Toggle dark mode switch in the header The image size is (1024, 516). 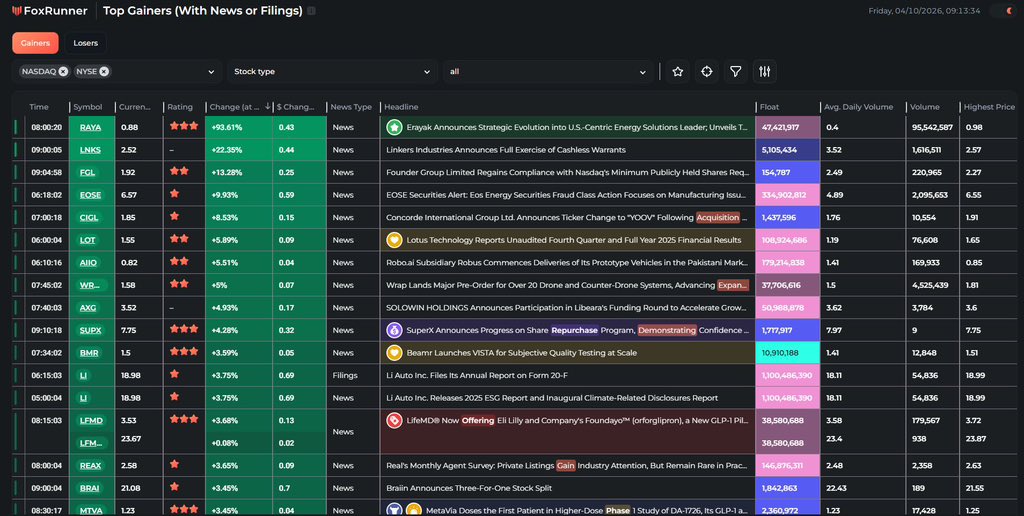pos(1001,11)
